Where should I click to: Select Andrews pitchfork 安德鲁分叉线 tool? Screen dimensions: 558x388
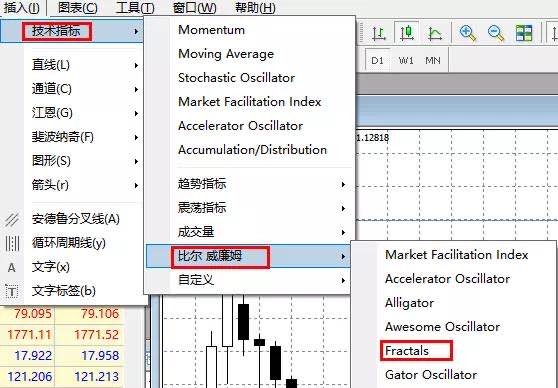tap(76, 219)
